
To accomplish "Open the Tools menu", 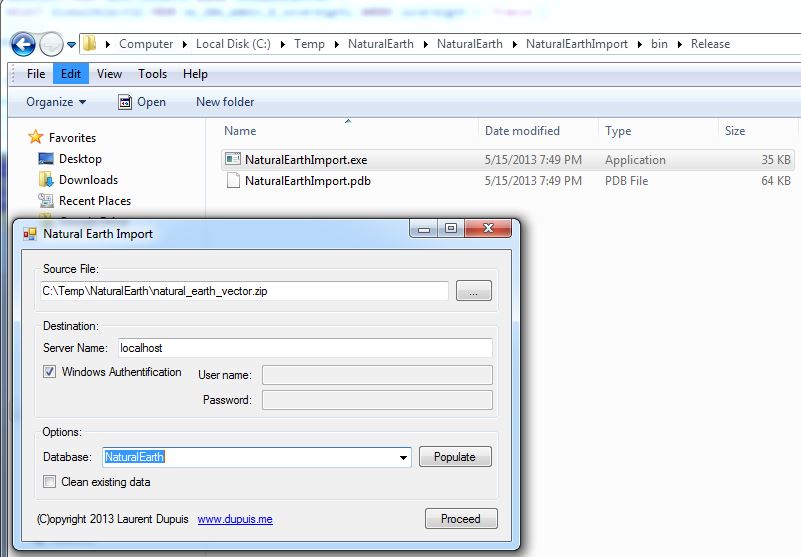I will coord(152,74).
